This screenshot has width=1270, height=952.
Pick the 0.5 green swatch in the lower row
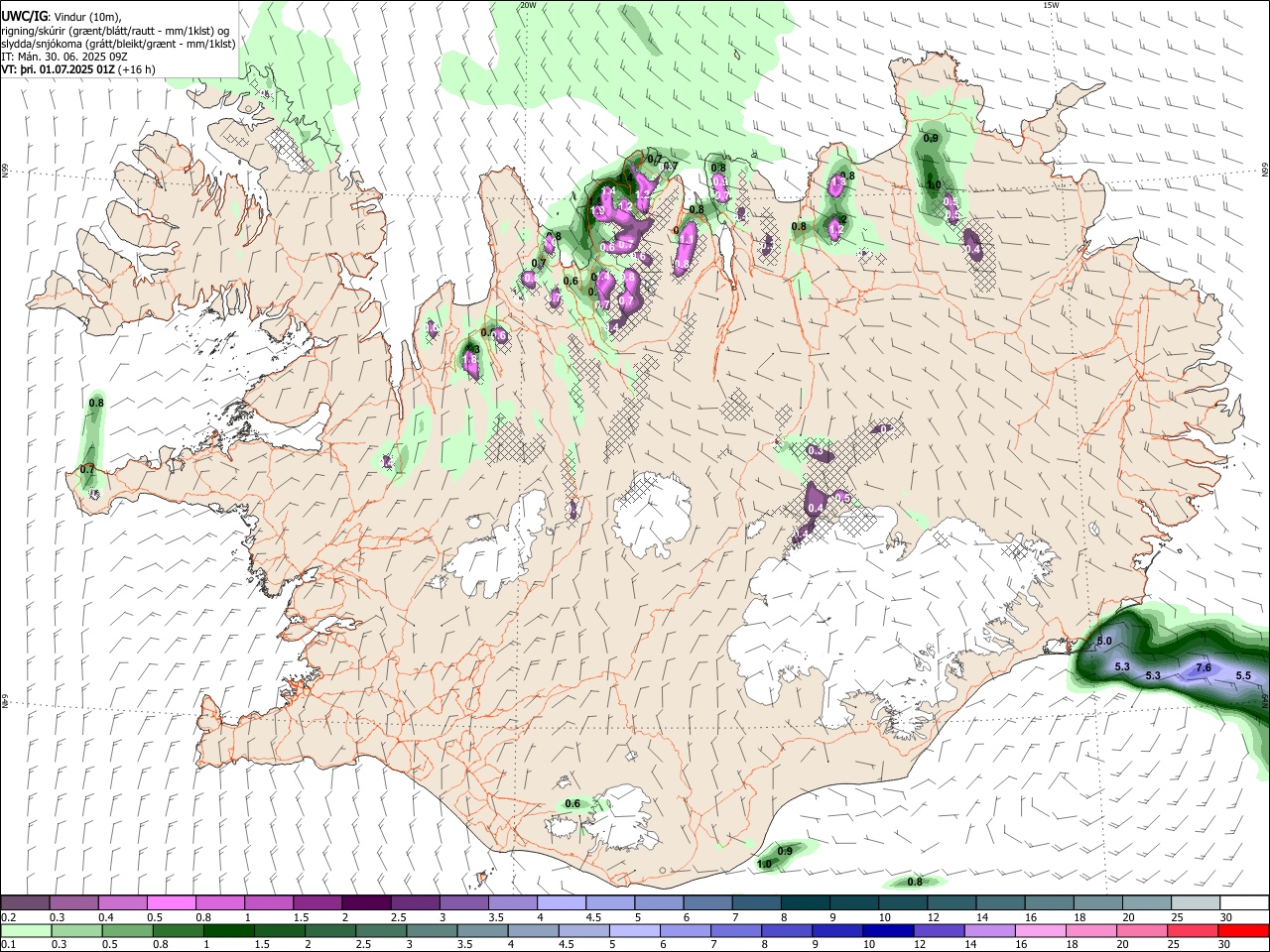(127, 931)
